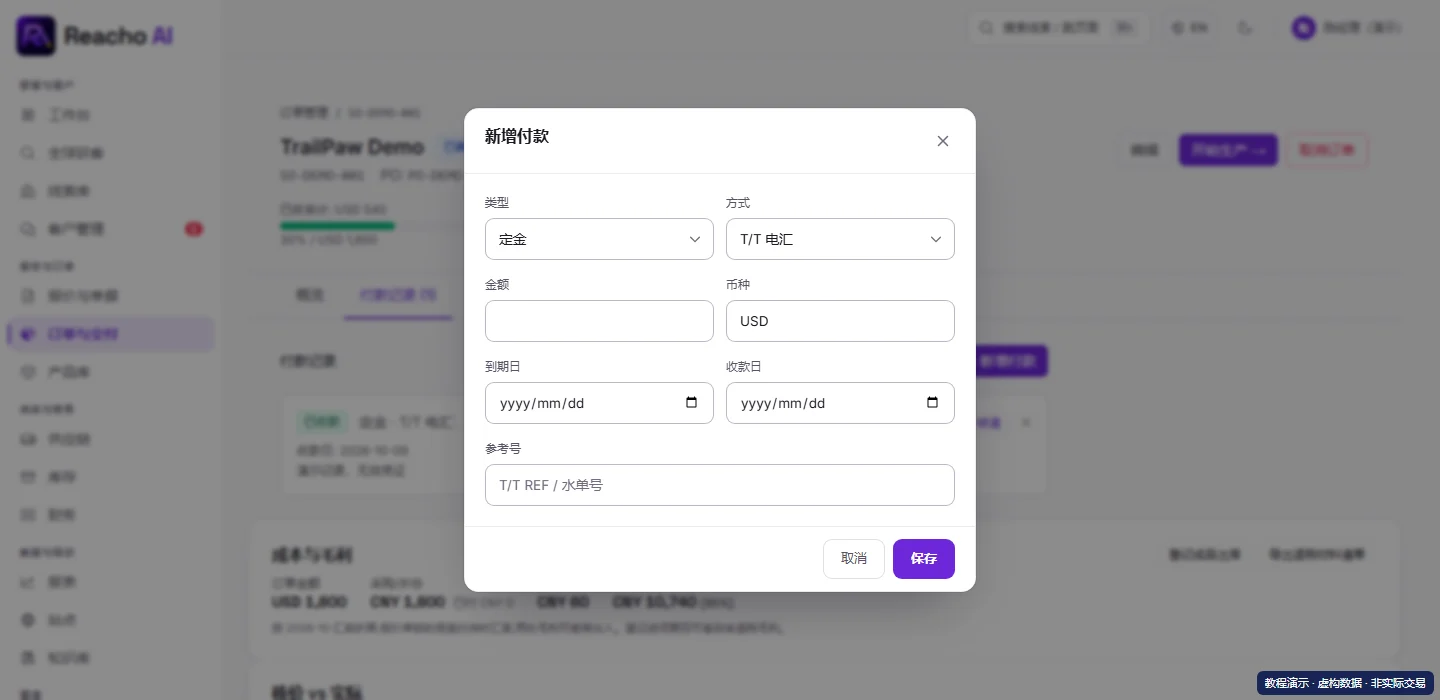Click the Reacho AI logo icon
This screenshot has height=700, width=1440.
coord(36,36)
